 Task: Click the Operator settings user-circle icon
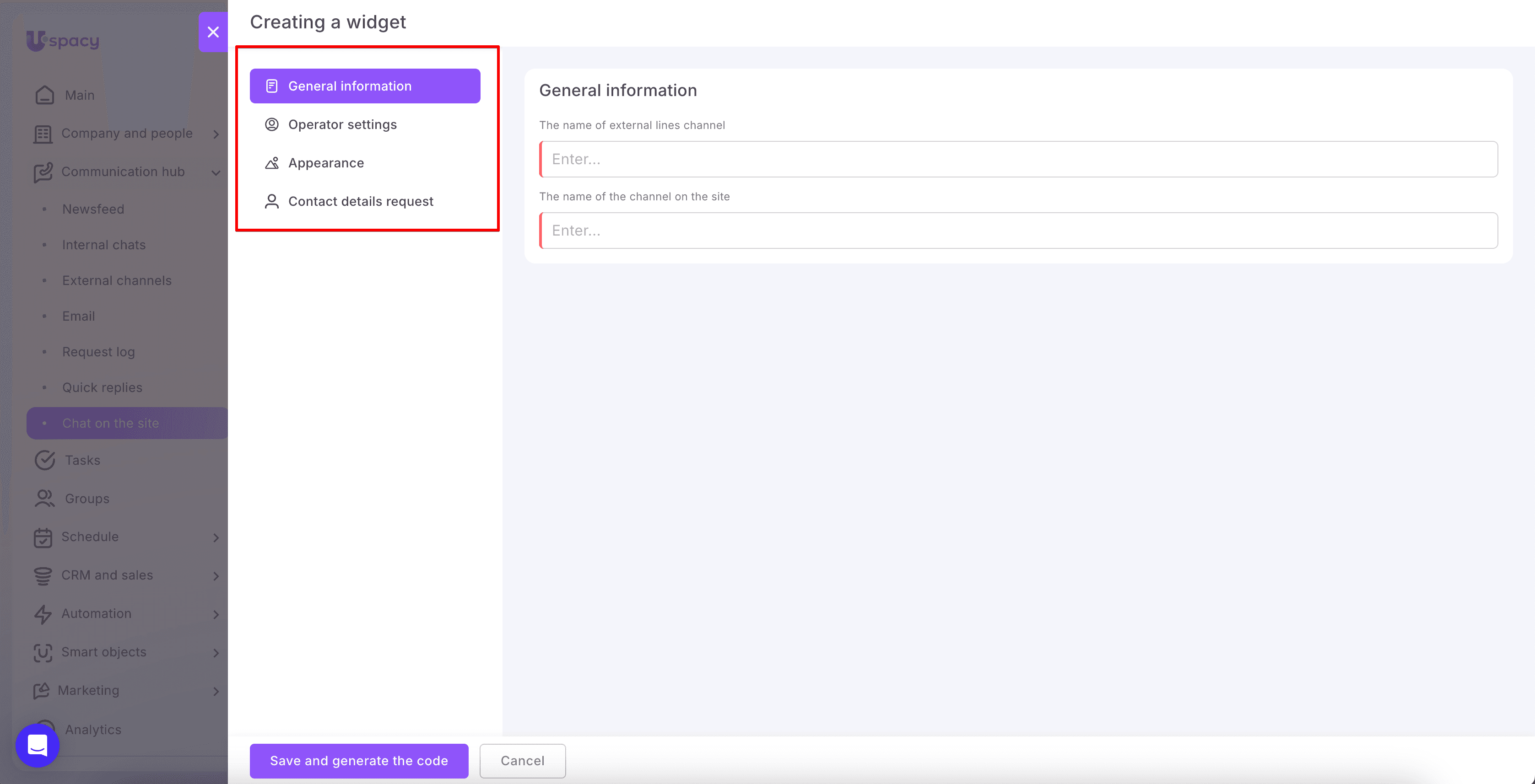[x=272, y=124]
